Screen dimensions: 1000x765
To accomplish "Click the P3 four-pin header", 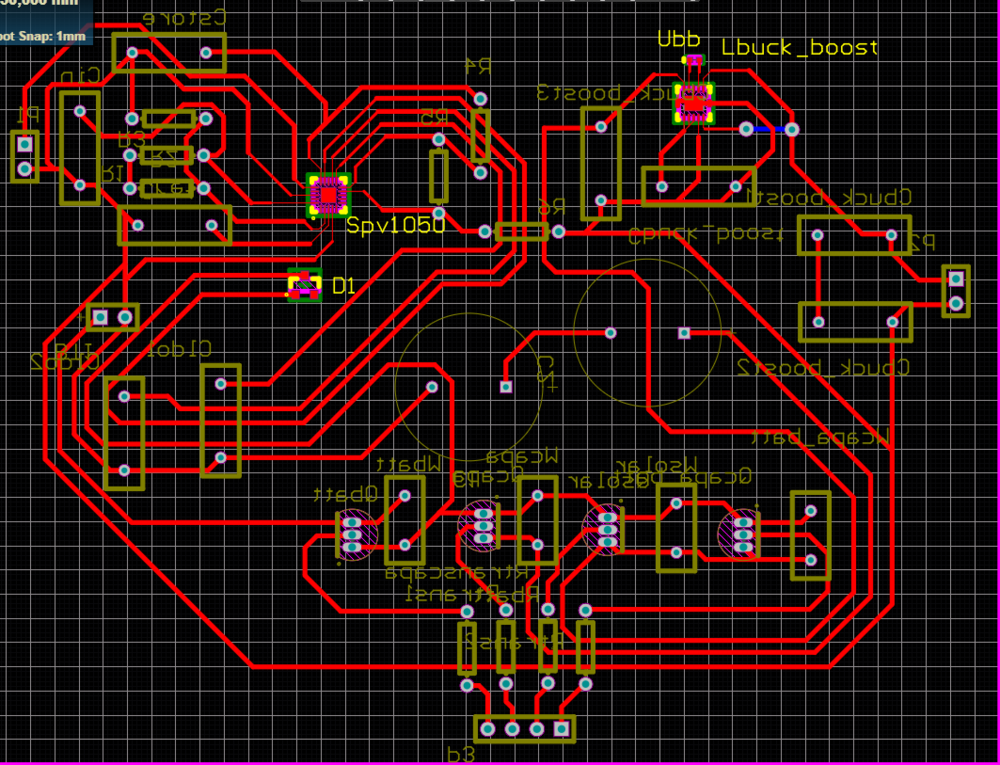I will tap(525, 727).
